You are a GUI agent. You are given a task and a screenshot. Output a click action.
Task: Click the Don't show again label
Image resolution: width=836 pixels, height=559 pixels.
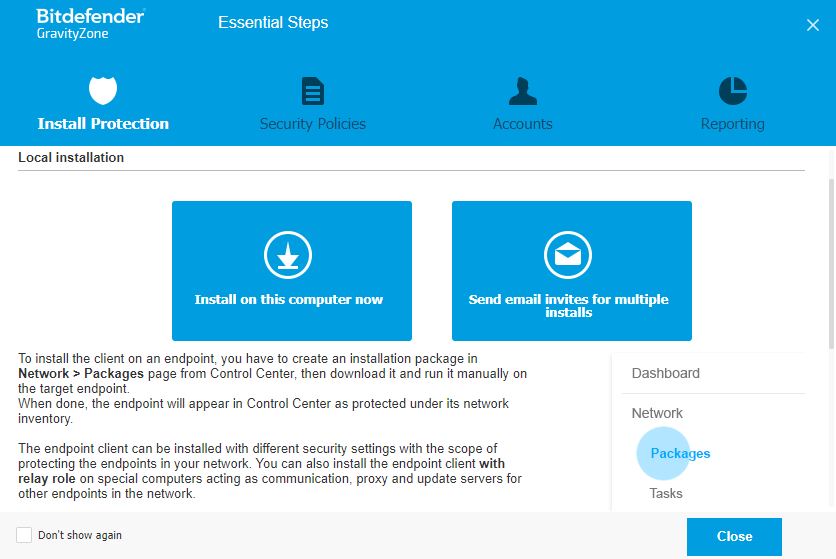pos(80,535)
